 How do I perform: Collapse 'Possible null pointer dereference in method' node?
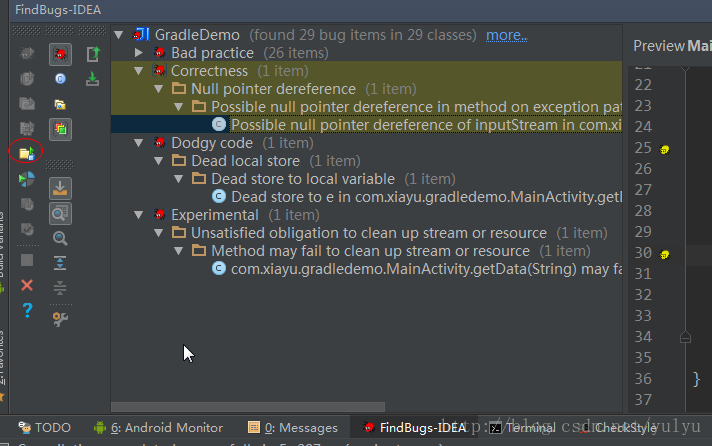point(178,107)
